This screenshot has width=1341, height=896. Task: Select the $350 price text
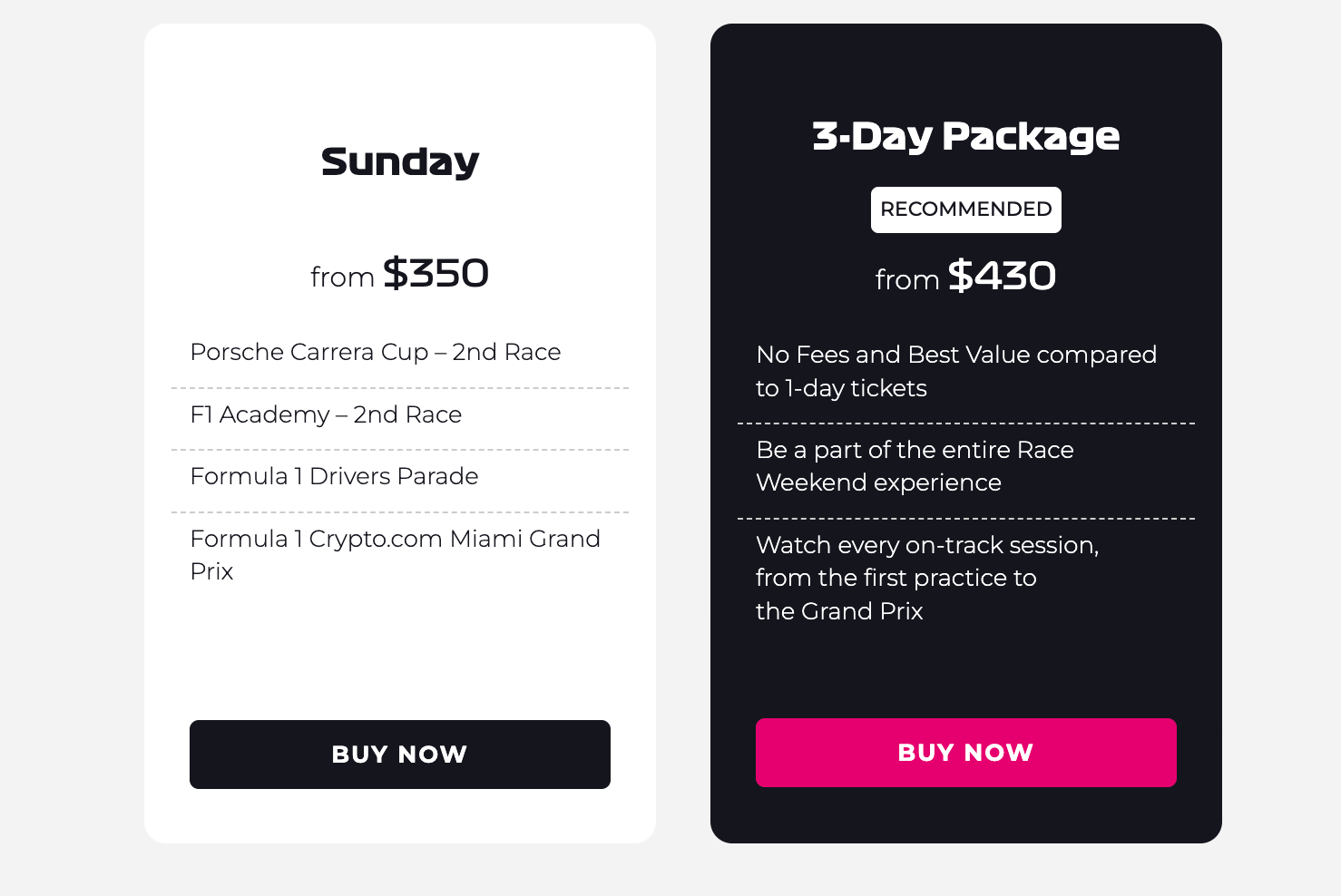[436, 274]
